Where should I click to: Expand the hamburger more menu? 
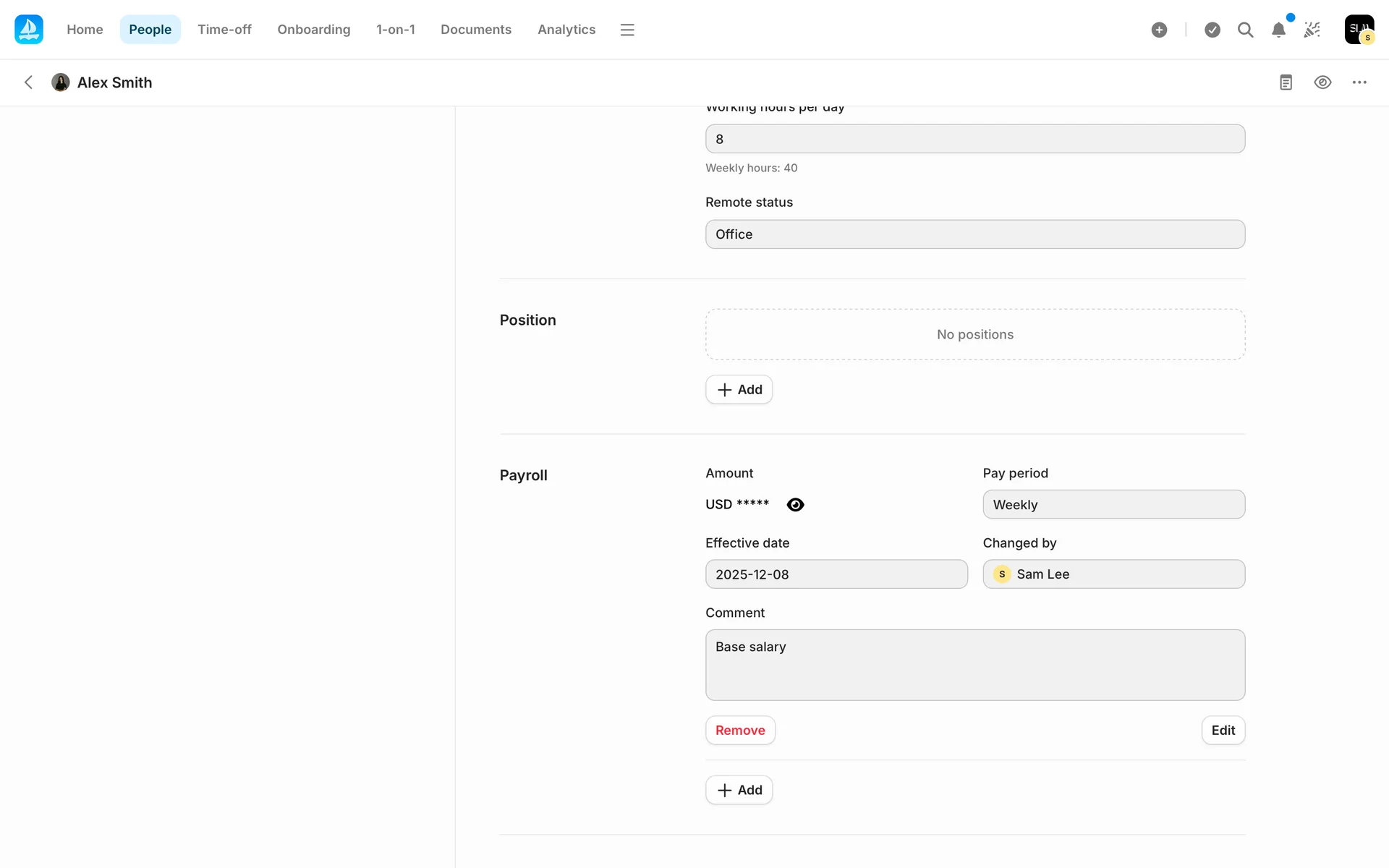(x=627, y=30)
